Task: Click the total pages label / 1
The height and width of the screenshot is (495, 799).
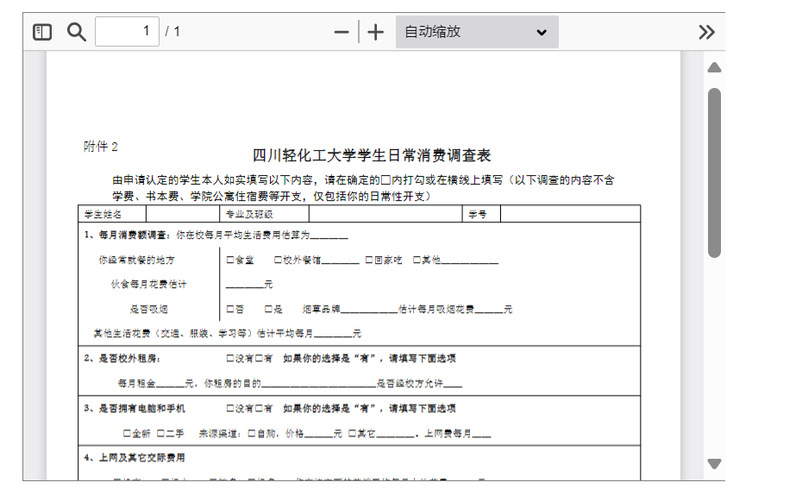Action: point(173,32)
